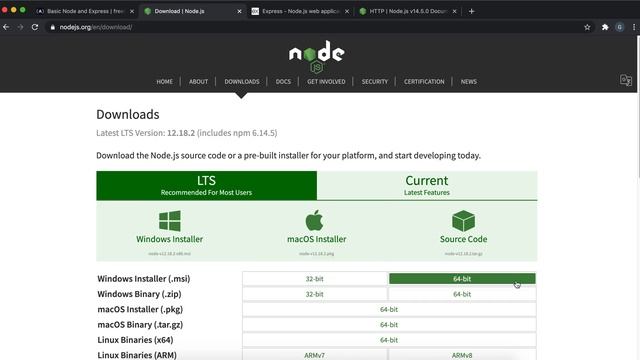640x360 pixels.
Task: Download Linux ARMv7 binaries
Action: (314, 355)
